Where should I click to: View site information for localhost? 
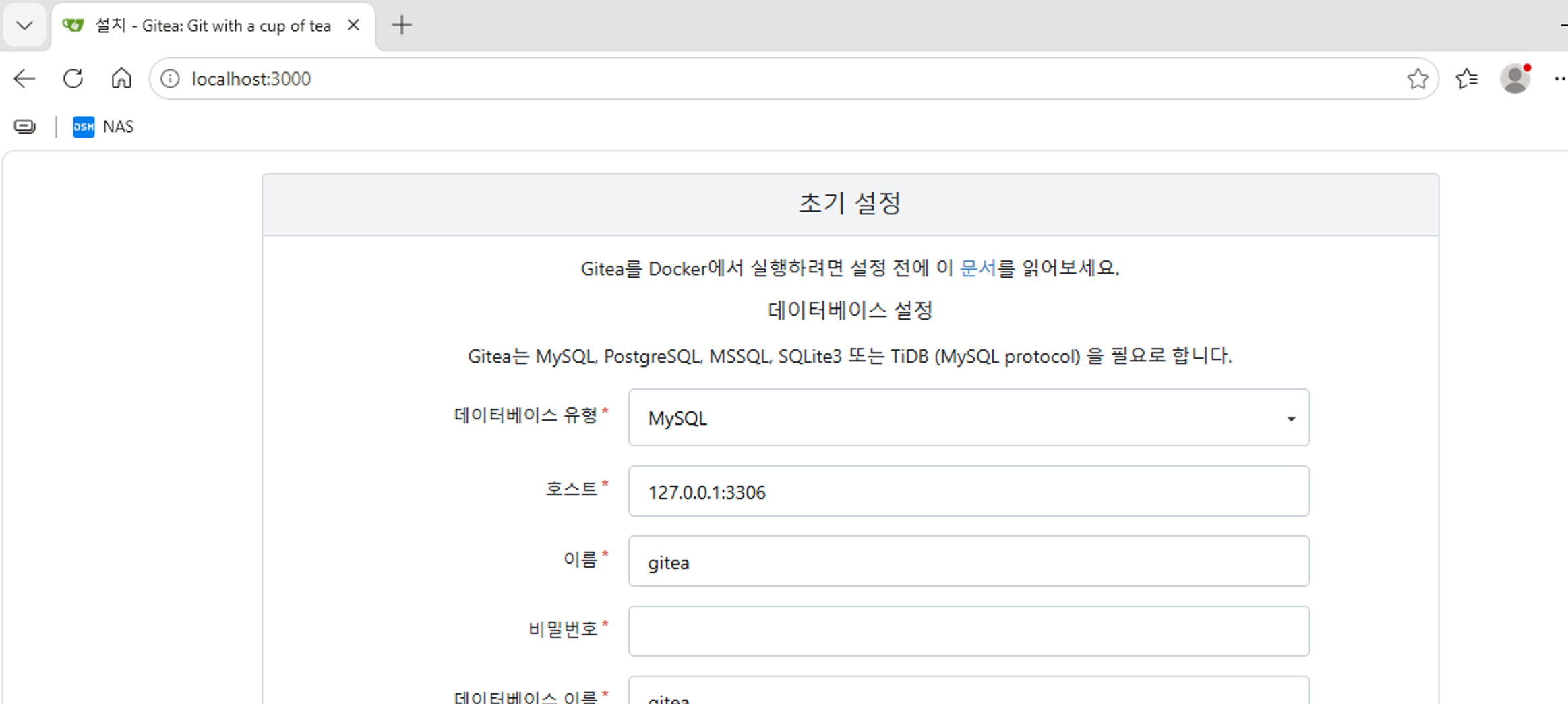(171, 79)
